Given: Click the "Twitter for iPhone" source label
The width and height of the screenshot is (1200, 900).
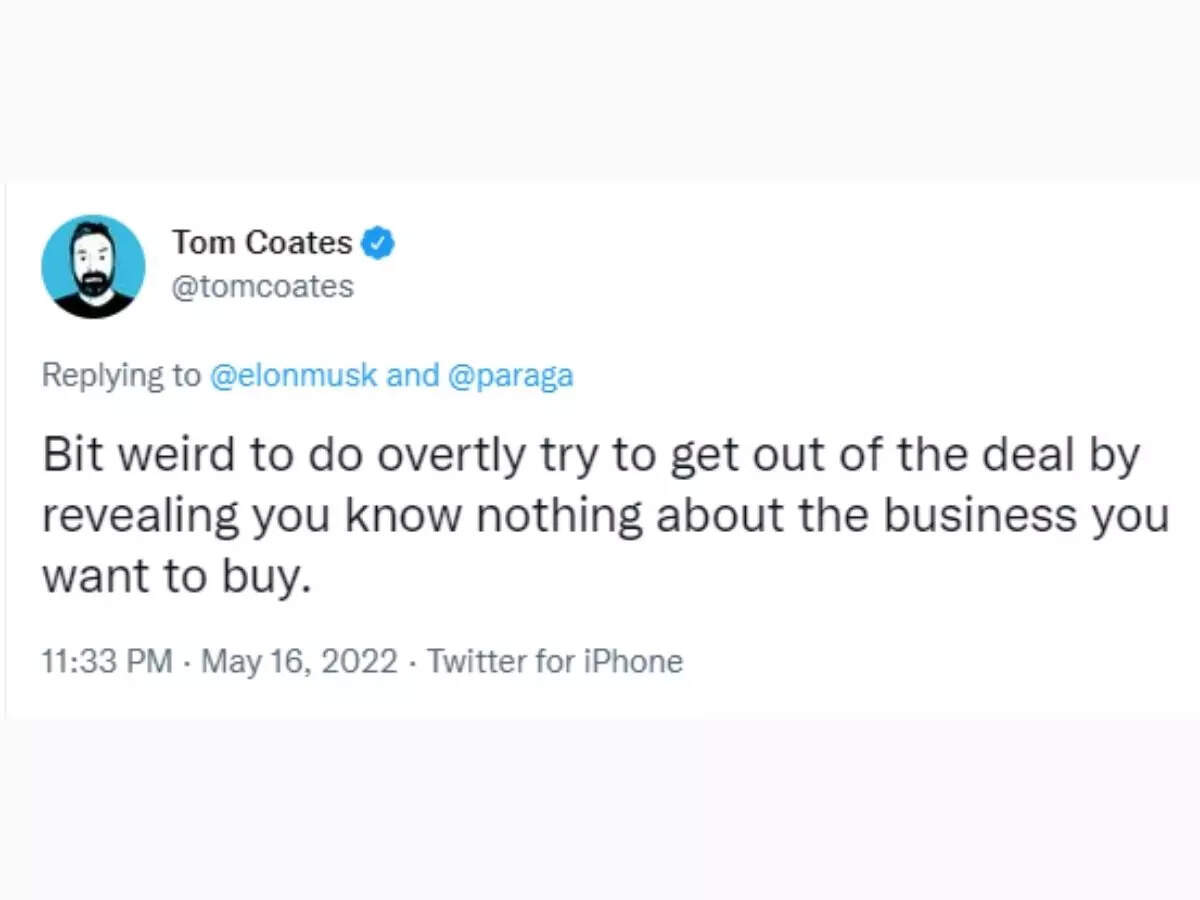Looking at the screenshot, I should [555, 662].
